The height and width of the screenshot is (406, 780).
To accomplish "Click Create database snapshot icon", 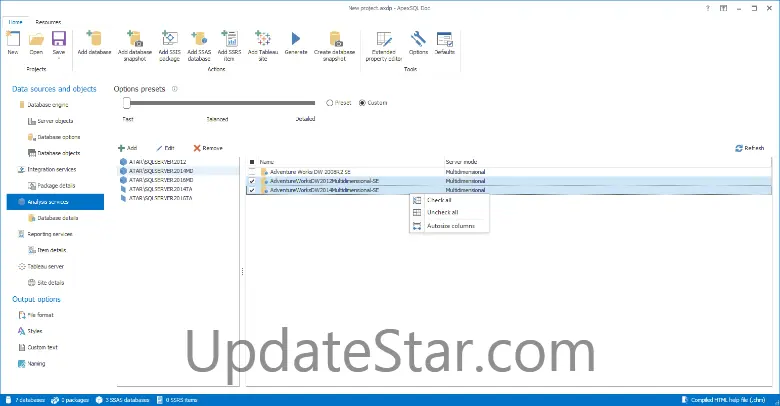I will pyautogui.click(x=335, y=39).
